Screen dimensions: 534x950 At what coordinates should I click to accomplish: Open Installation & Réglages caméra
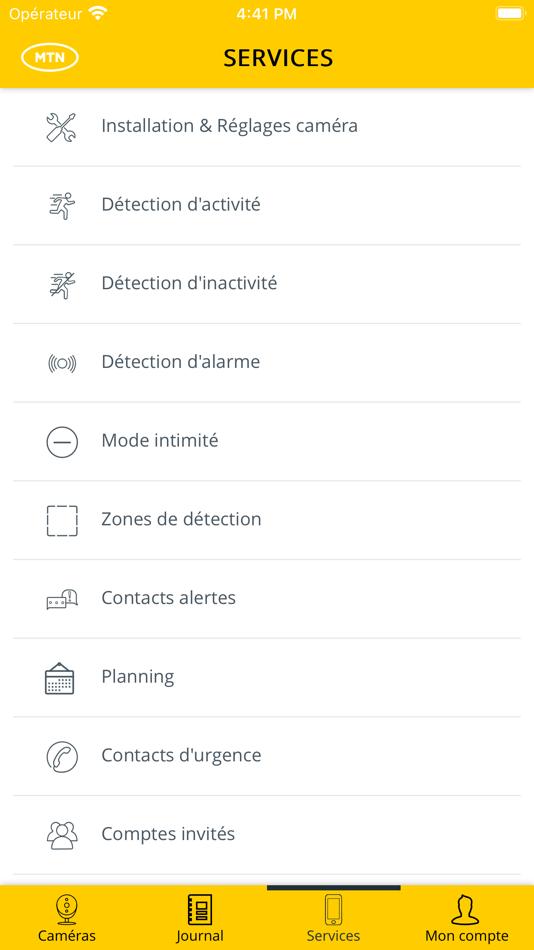point(267,127)
